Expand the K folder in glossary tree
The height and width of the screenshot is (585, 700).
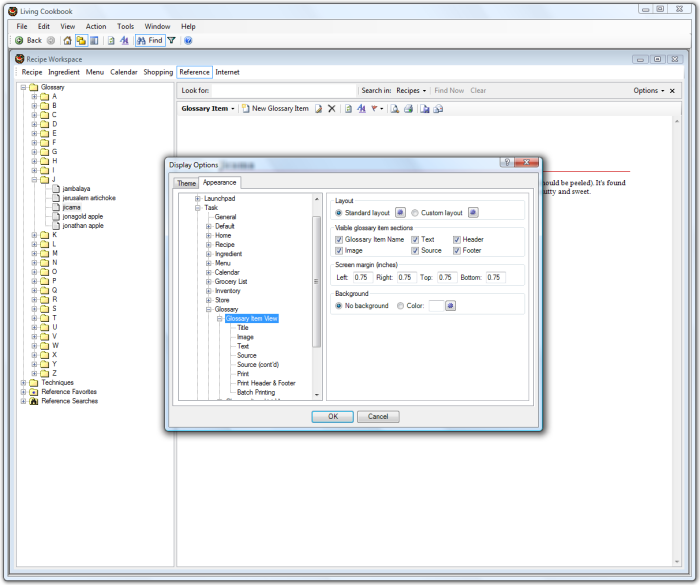click(x=34, y=235)
